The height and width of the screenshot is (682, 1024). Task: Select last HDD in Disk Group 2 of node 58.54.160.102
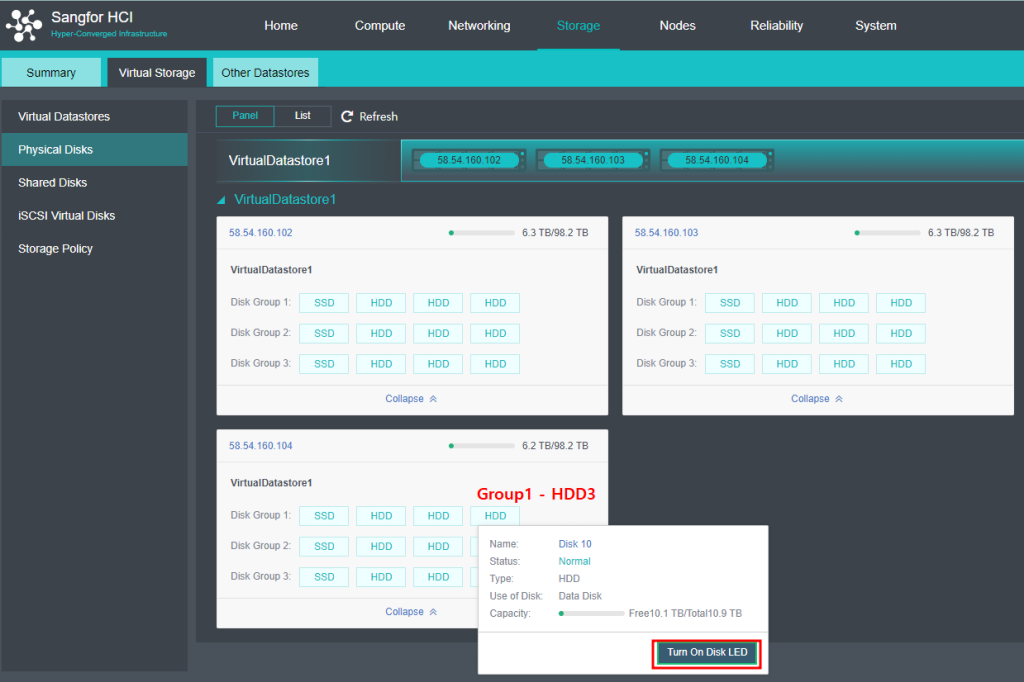click(495, 333)
